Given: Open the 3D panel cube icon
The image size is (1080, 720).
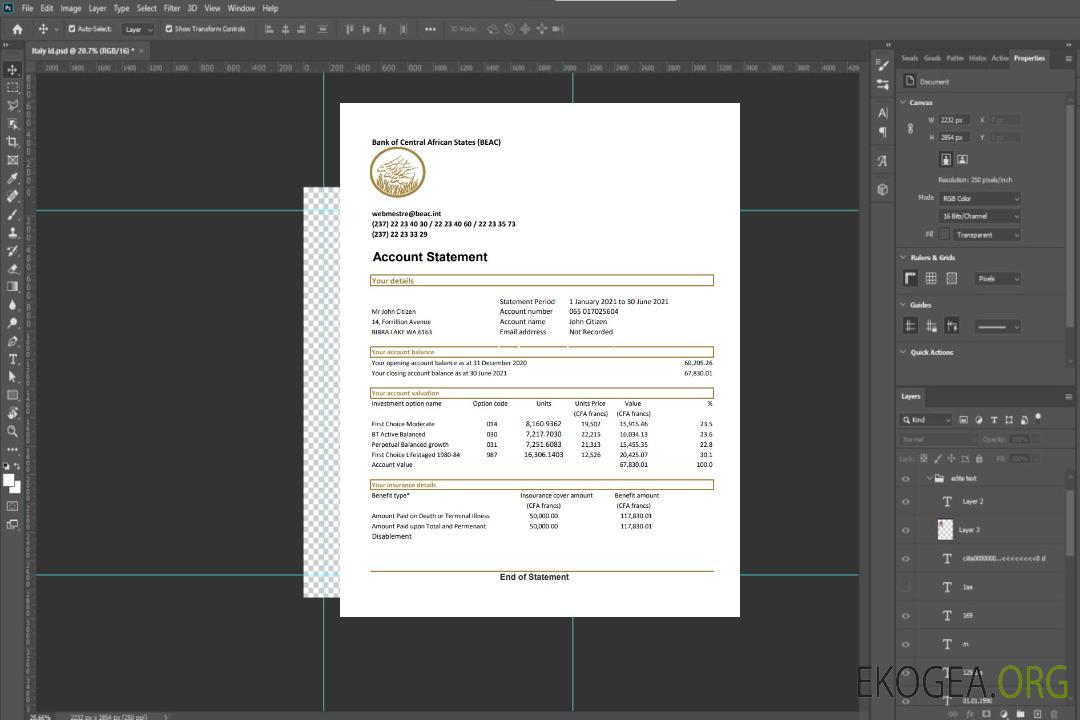Looking at the screenshot, I should coord(882,189).
